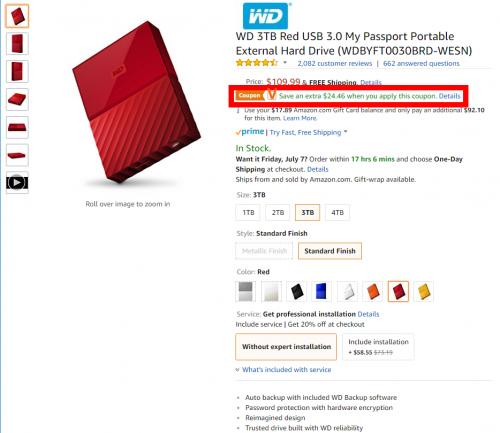Click the WD brand logo

point(266,16)
